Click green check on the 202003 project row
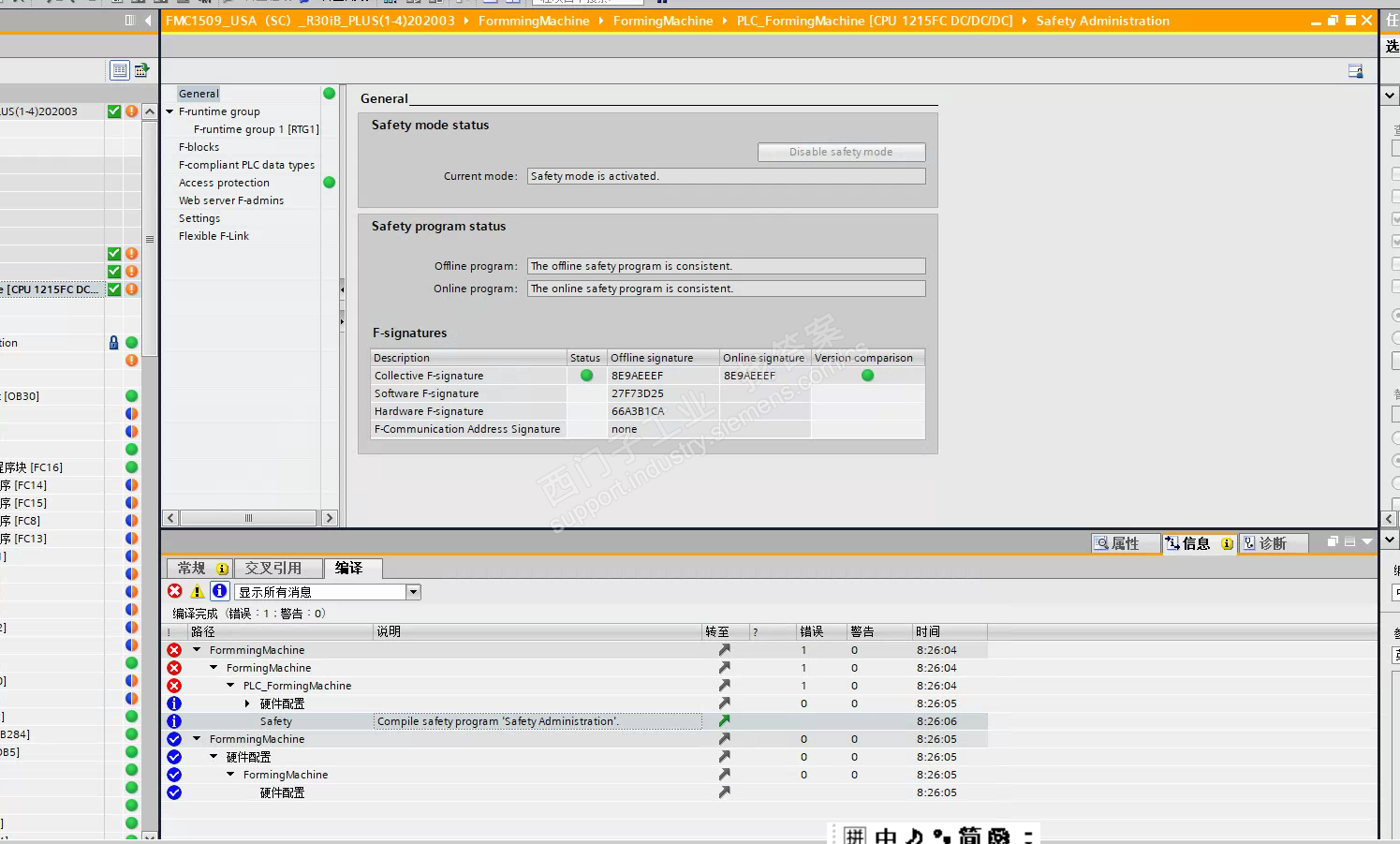1400x844 pixels. pos(114,111)
